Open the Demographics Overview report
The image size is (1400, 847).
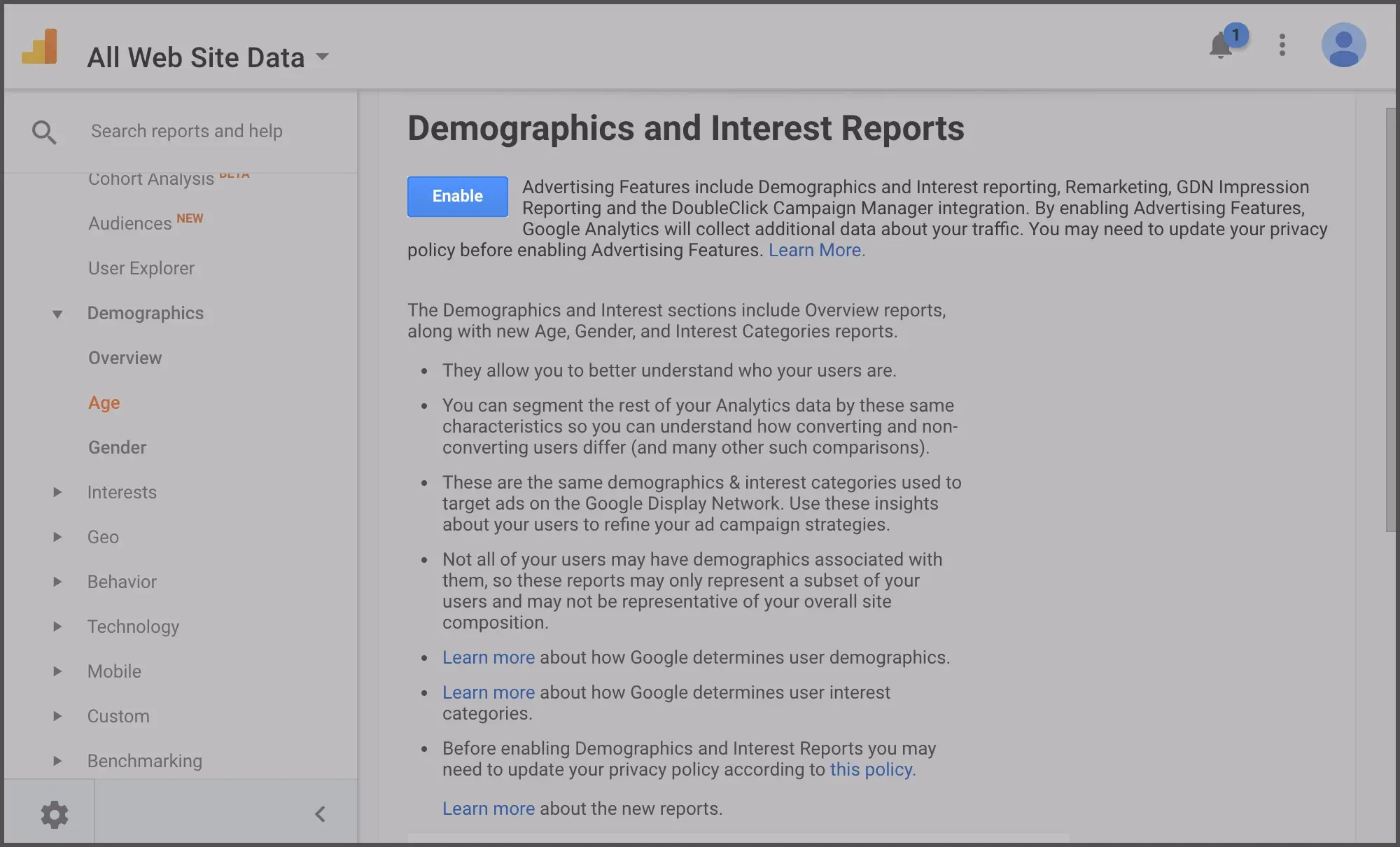[125, 358]
